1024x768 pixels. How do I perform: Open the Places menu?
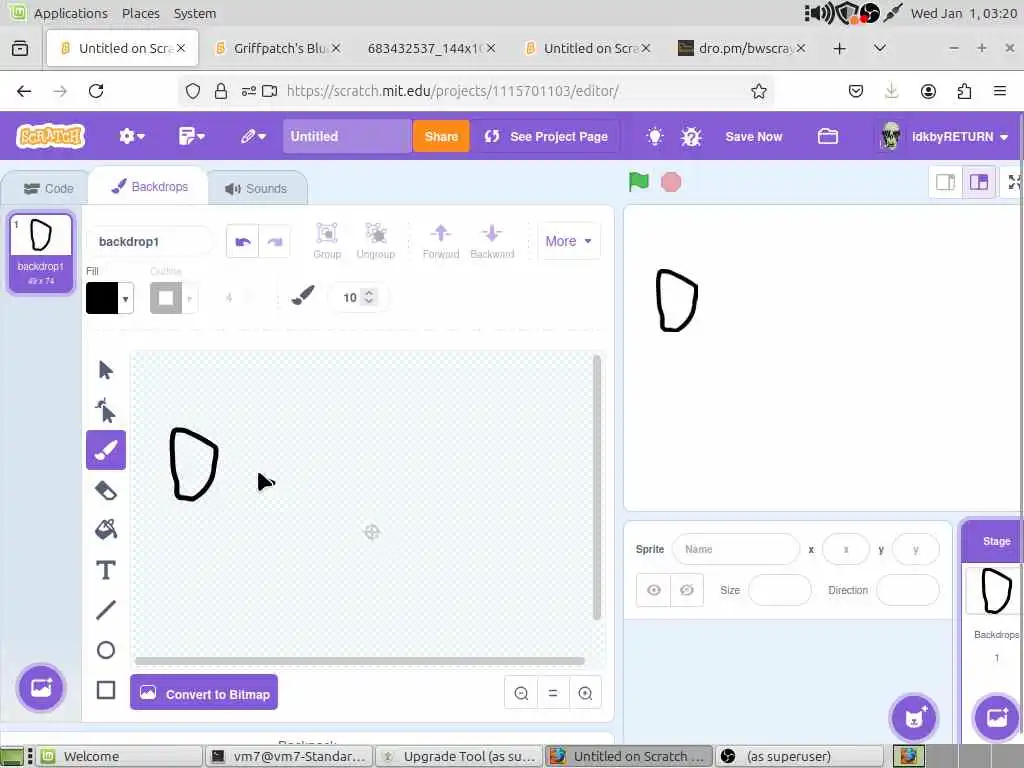coord(140,13)
